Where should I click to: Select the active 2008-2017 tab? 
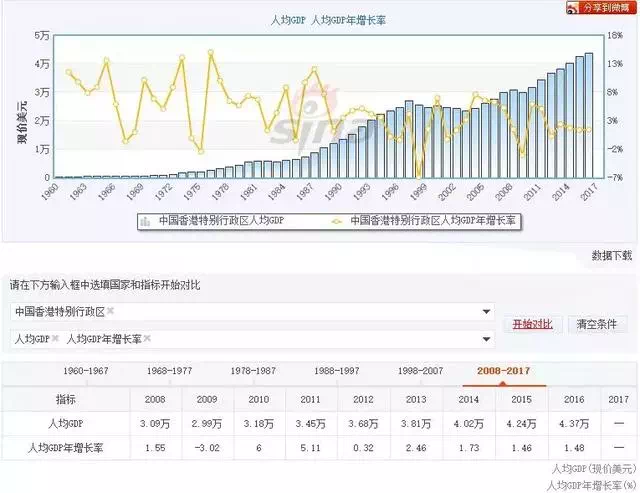point(504,371)
